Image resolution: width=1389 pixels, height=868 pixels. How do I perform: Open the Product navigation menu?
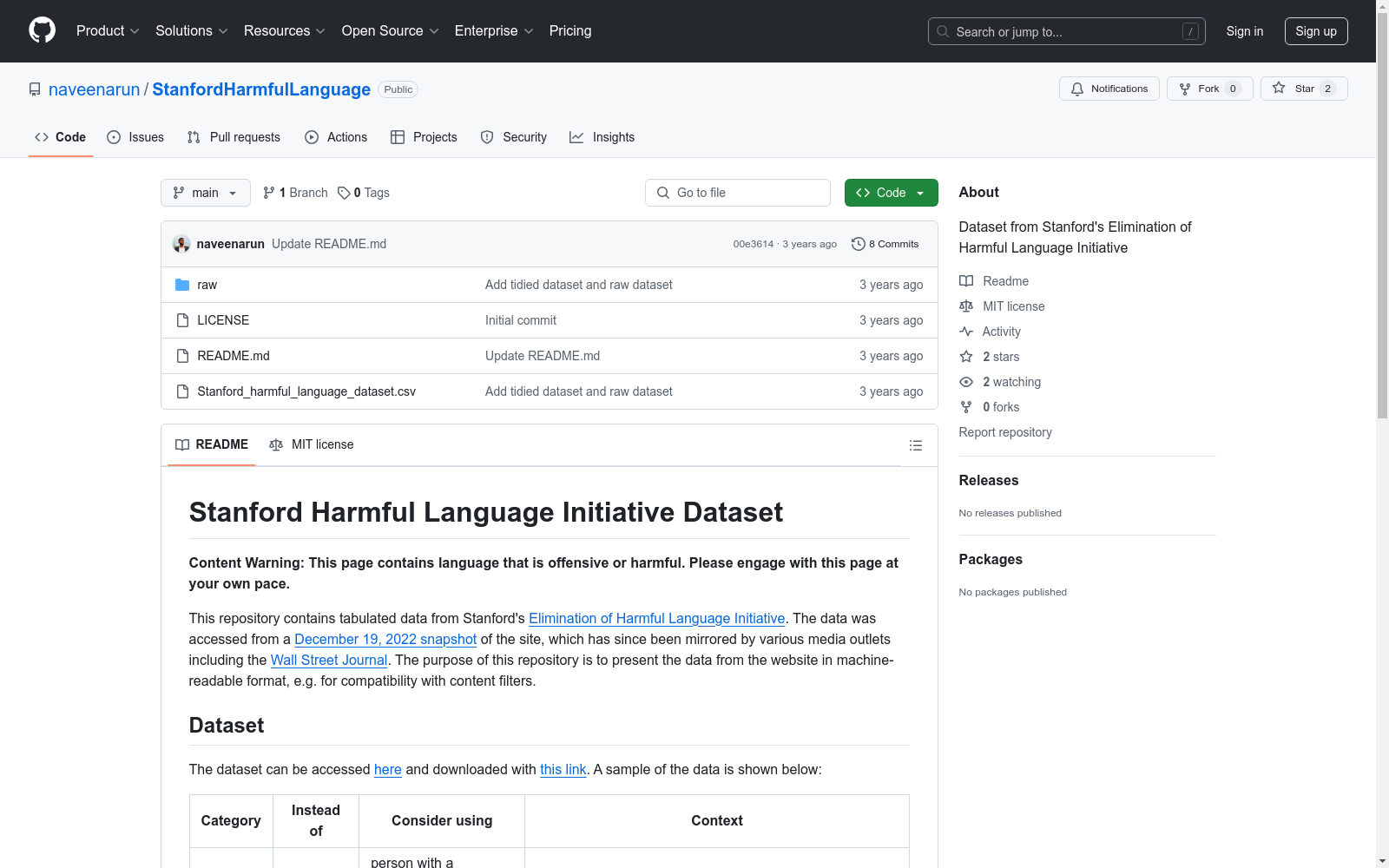click(x=108, y=31)
